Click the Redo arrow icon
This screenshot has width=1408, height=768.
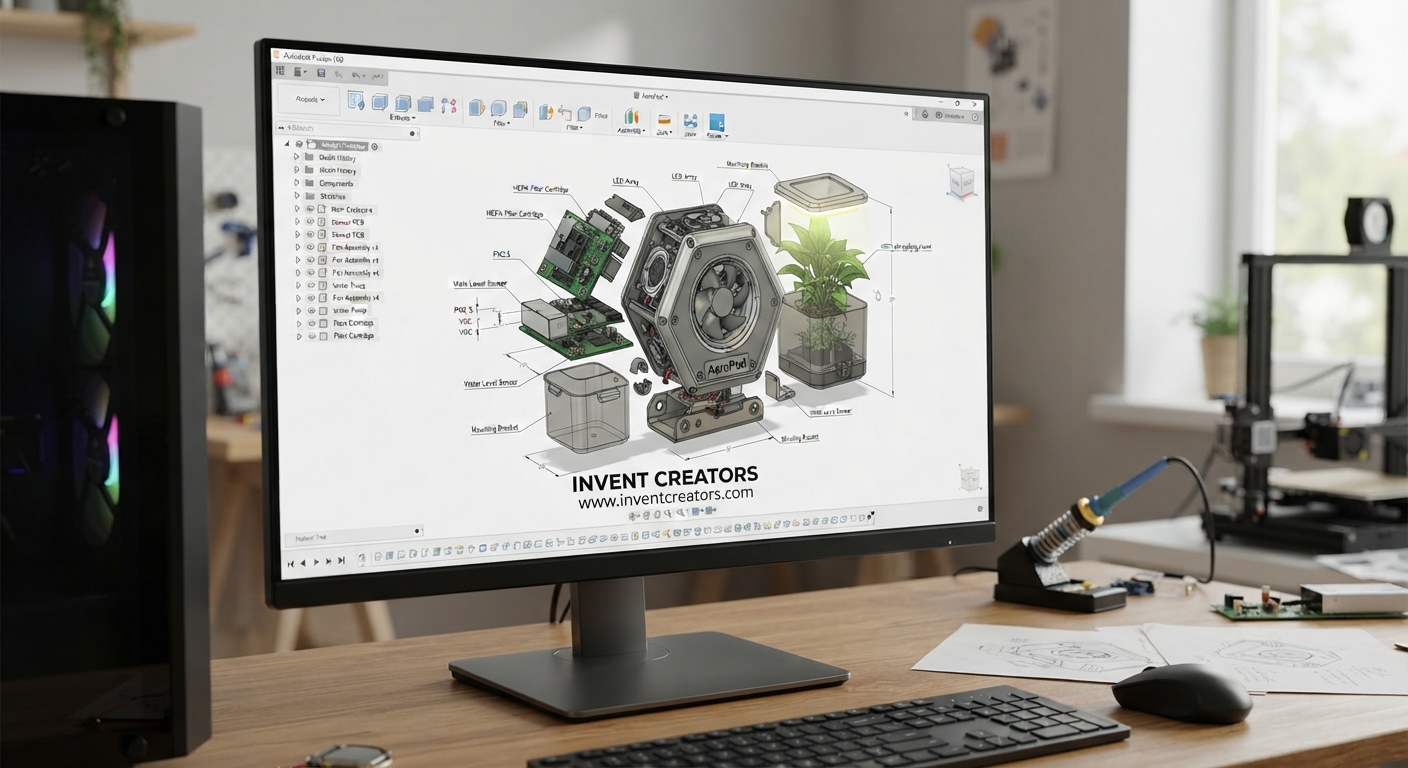point(356,75)
